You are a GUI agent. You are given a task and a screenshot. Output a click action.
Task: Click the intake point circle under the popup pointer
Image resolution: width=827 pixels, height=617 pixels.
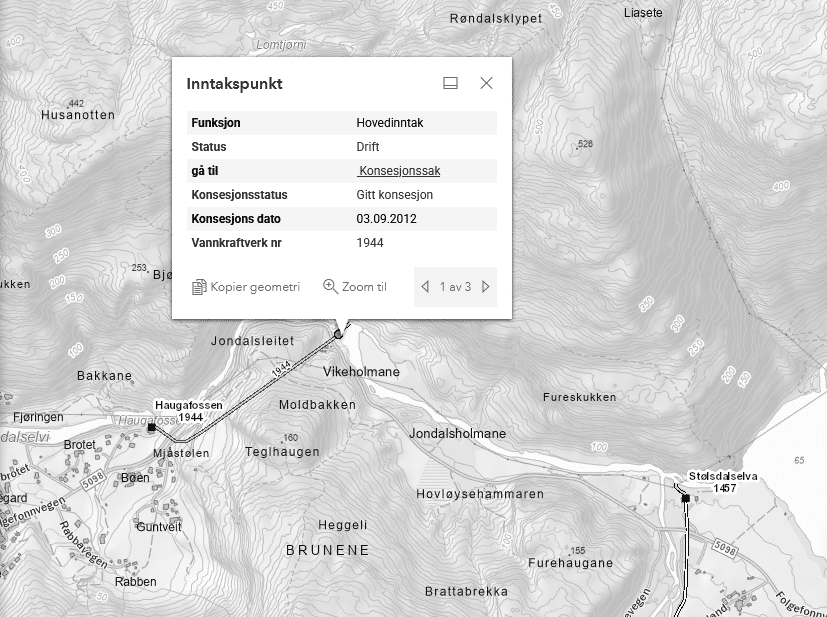click(338, 334)
